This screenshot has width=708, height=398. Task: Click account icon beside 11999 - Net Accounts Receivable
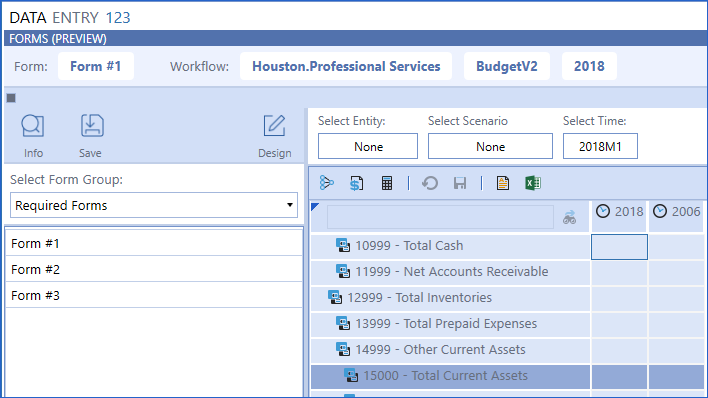pyautogui.click(x=343, y=272)
